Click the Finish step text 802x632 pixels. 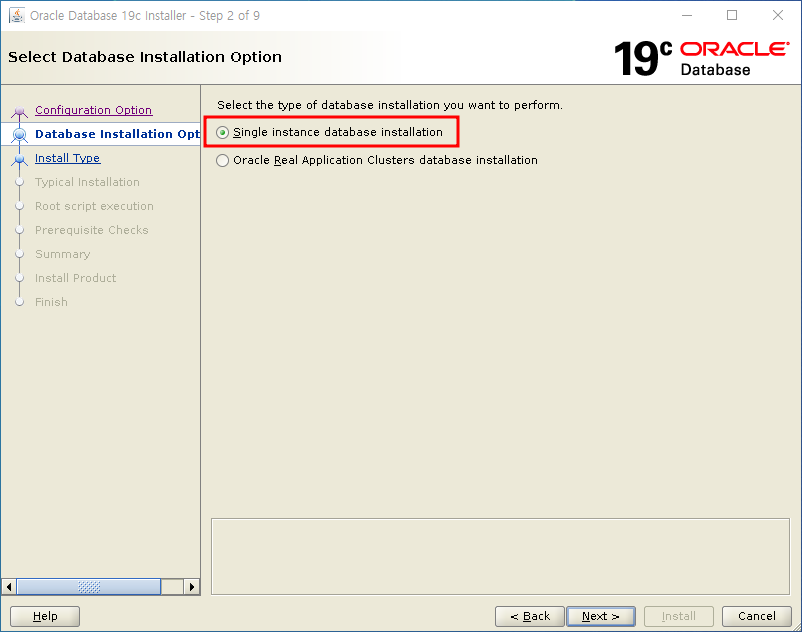(51, 302)
